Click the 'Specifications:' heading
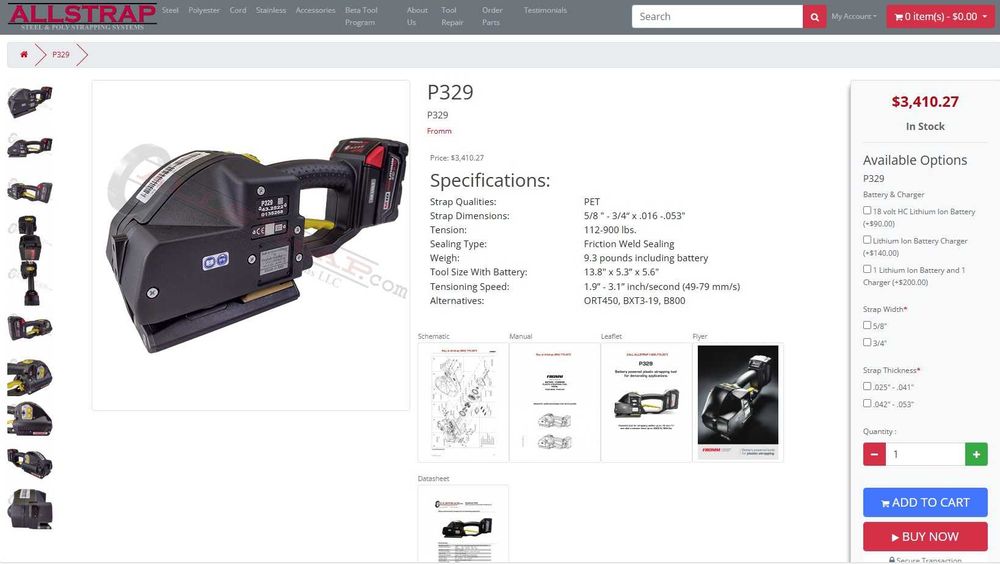The width and height of the screenshot is (1000, 564). 490,181
